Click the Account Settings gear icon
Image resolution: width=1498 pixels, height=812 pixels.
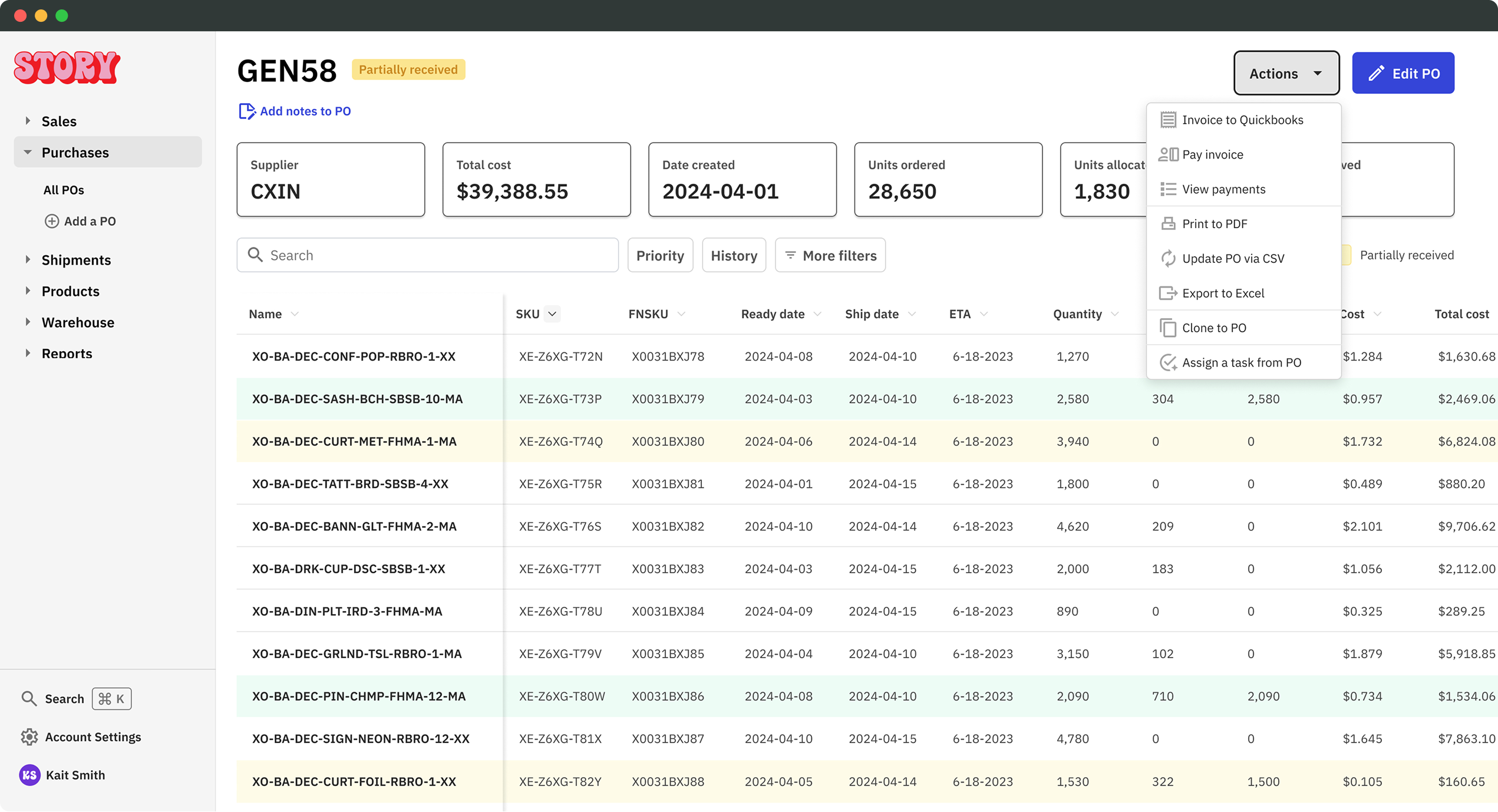29,737
